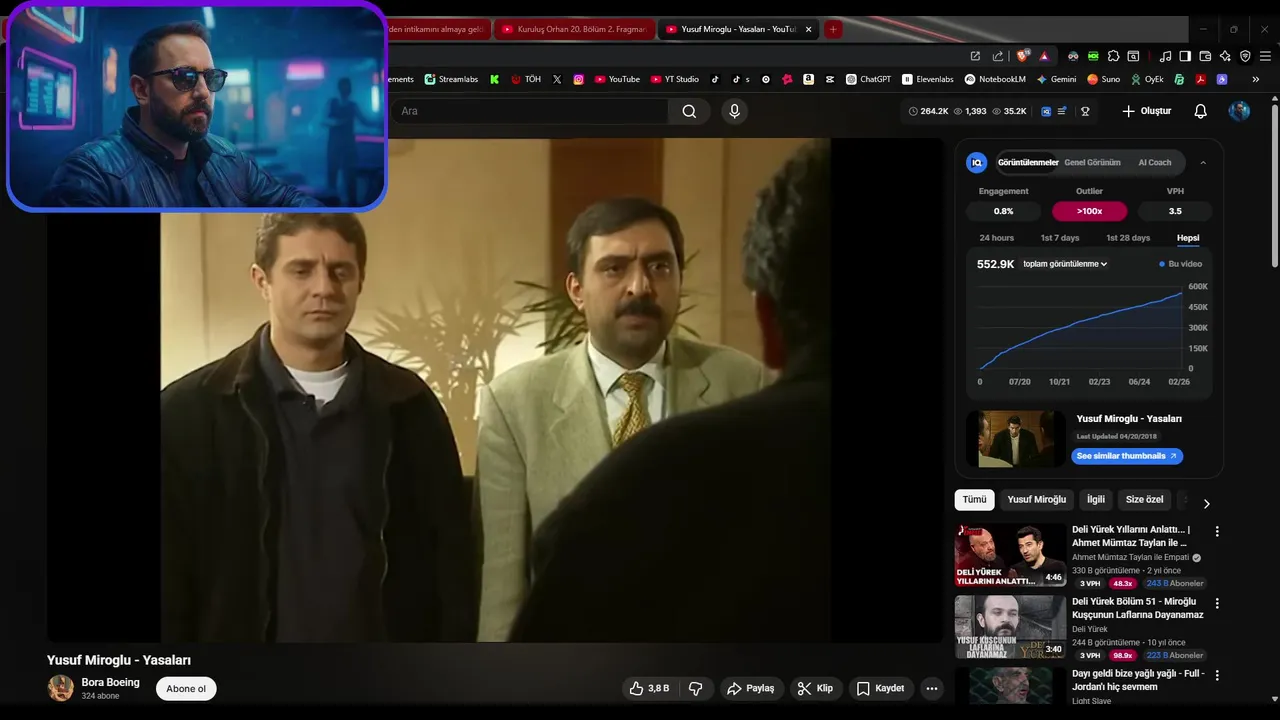
Task: Open menu for Deli Yürek Yıllarını video
Action: (1217, 532)
